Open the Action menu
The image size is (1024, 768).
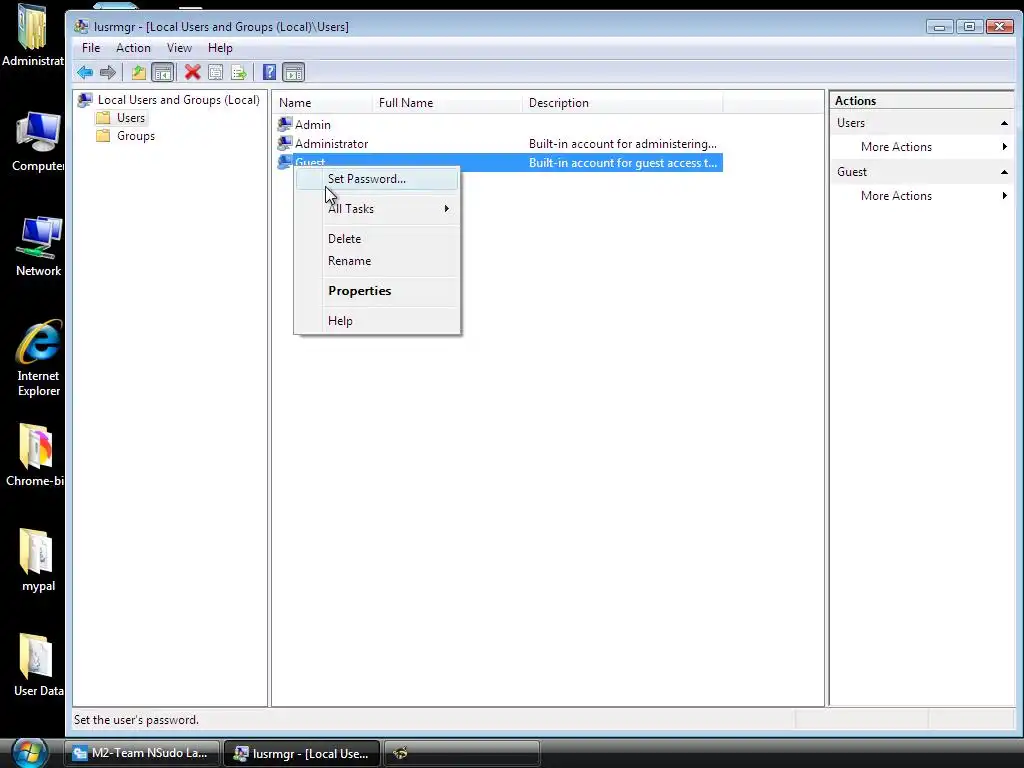(133, 48)
